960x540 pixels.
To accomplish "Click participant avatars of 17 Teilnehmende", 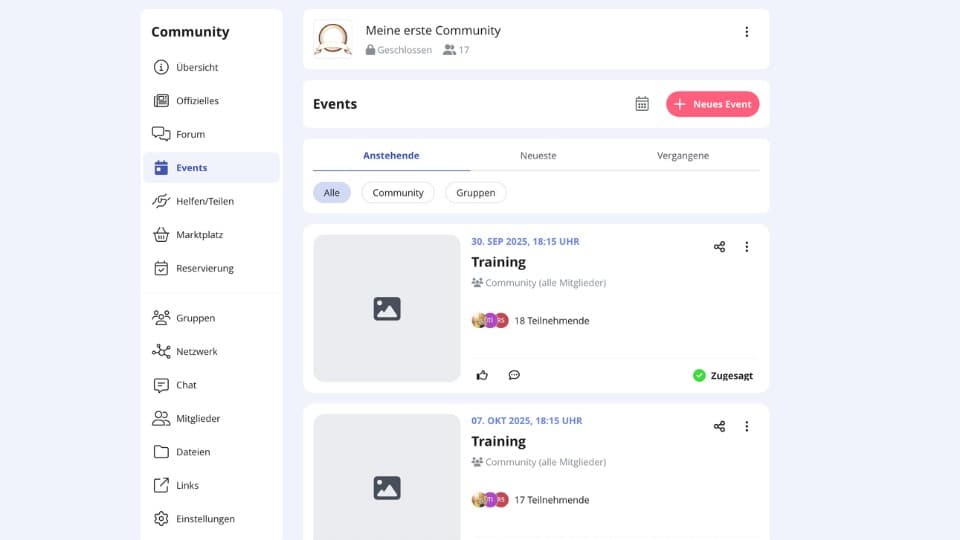I will point(490,500).
